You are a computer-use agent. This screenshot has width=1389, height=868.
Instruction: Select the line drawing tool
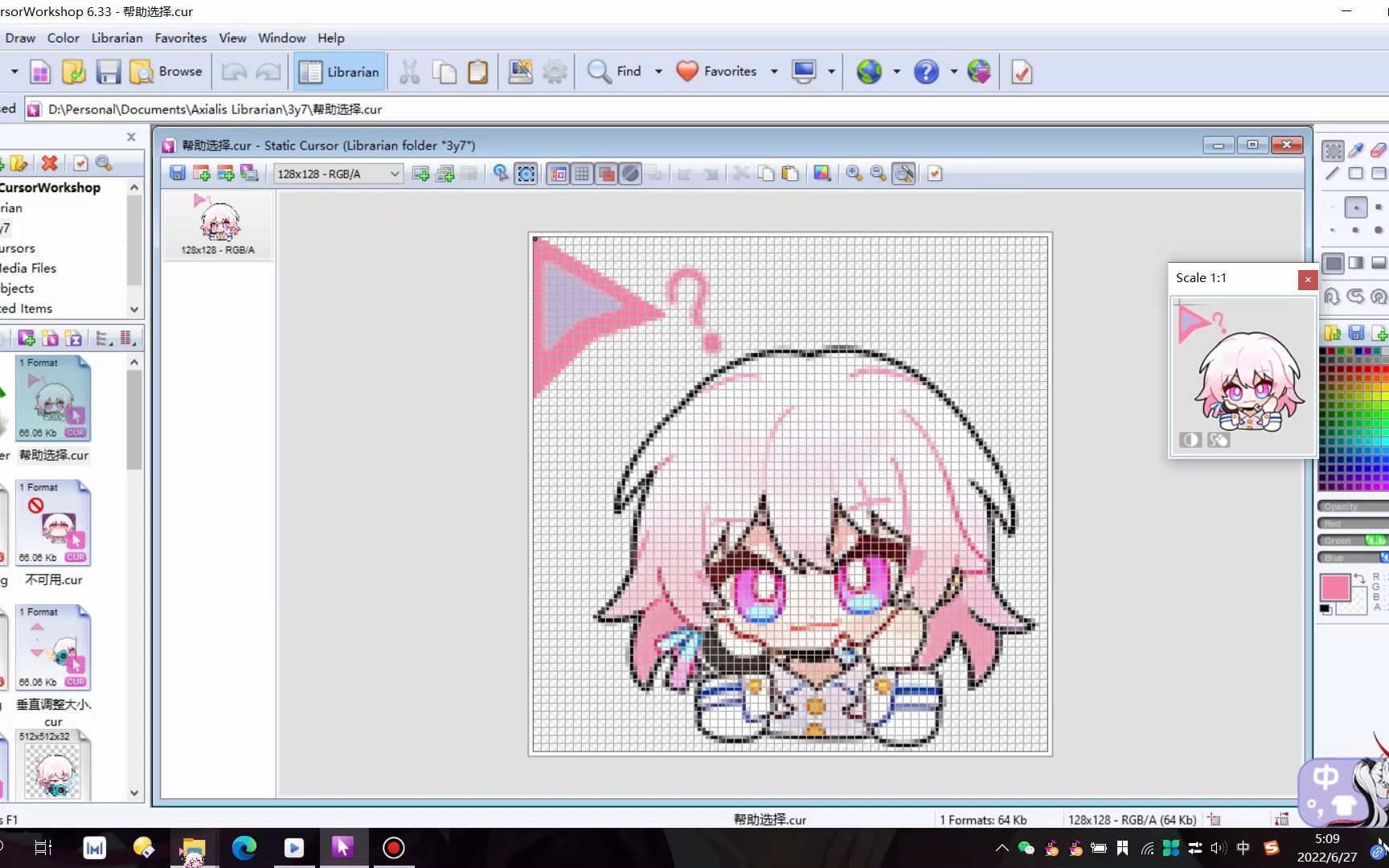pos(1333,174)
